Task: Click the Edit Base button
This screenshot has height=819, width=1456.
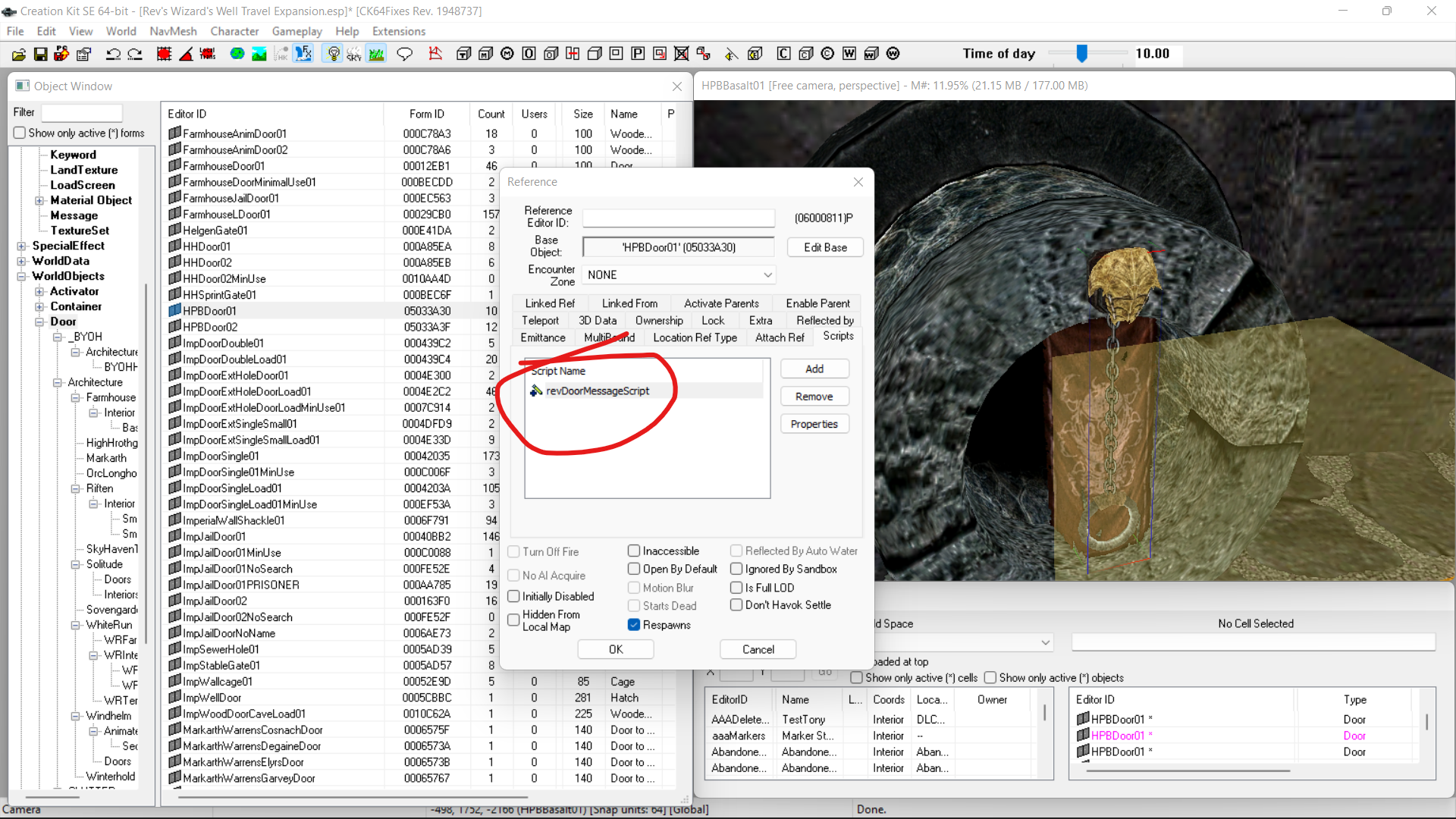Action: [825, 247]
